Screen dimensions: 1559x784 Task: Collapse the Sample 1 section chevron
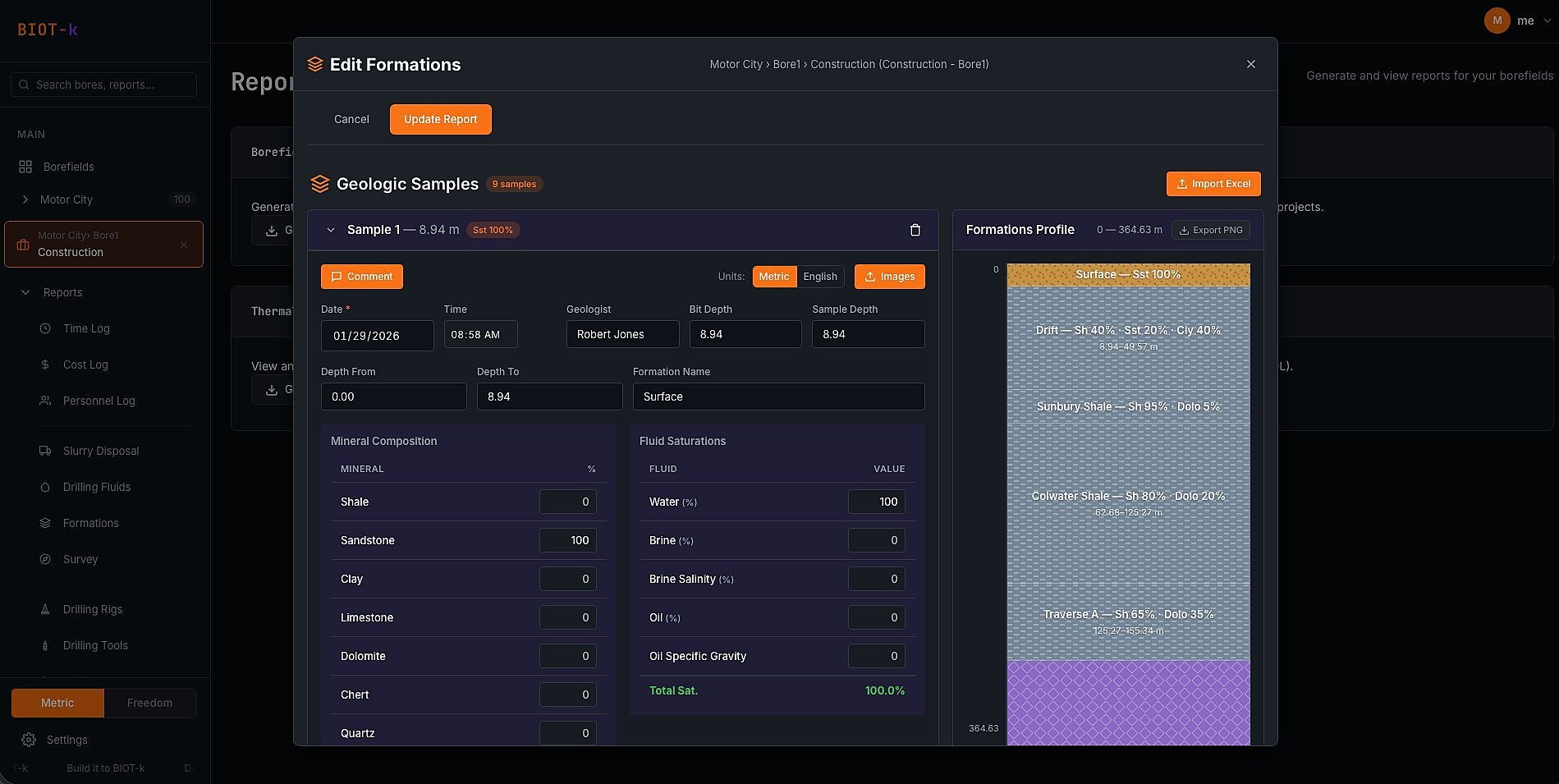(331, 230)
